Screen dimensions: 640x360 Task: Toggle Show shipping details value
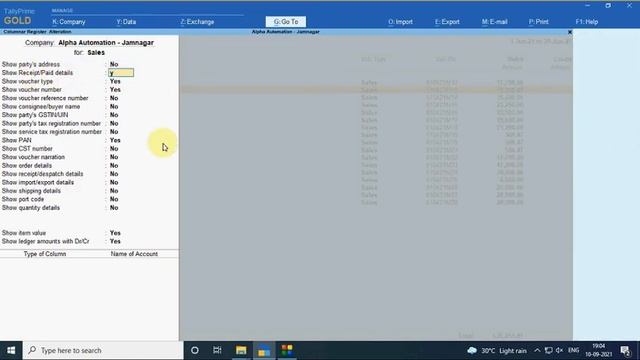coord(114,191)
